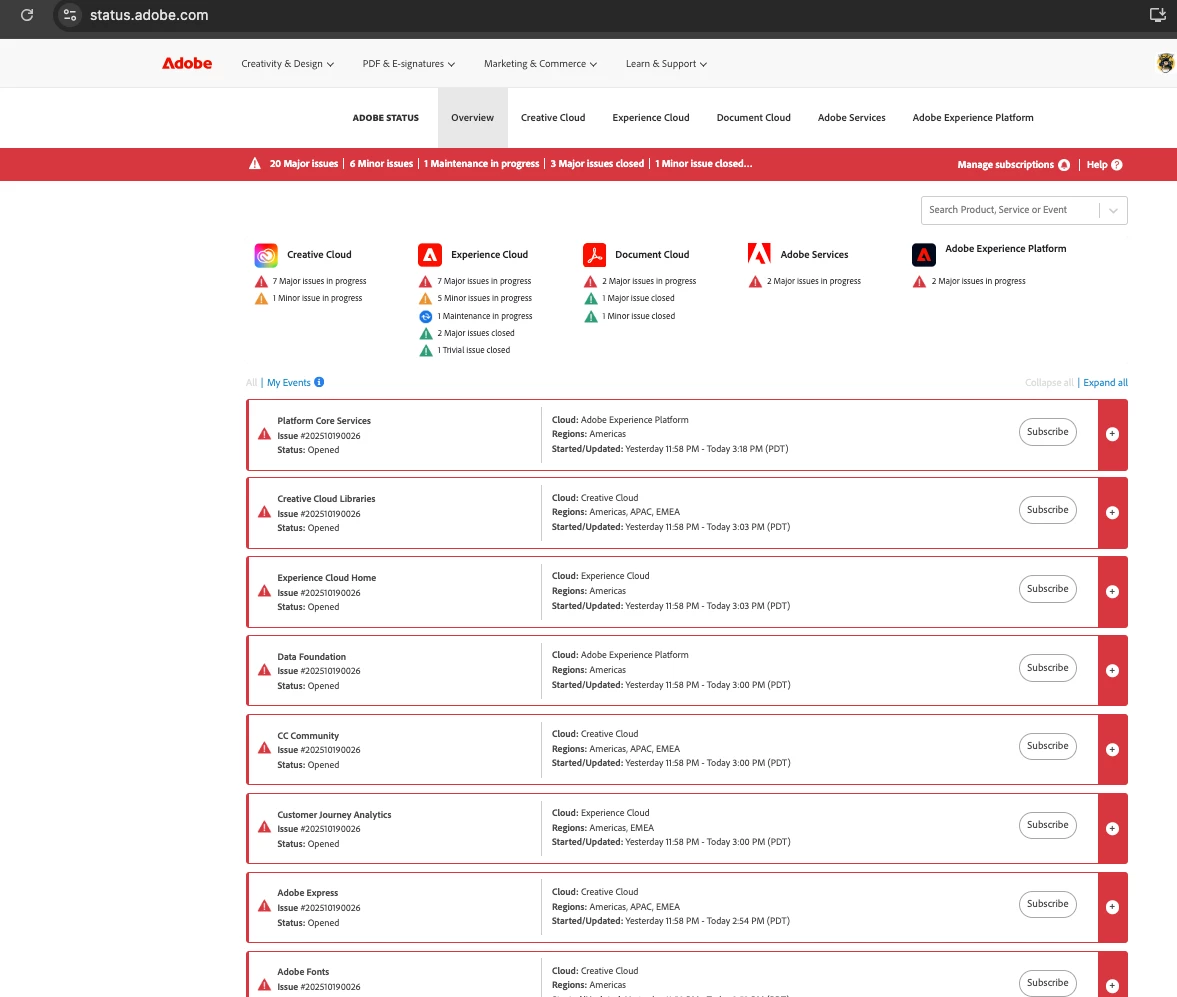Screen dimensions: 1177x997
Task: Expand the Creative Cloud Libraries issue
Action: [1112, 513]
